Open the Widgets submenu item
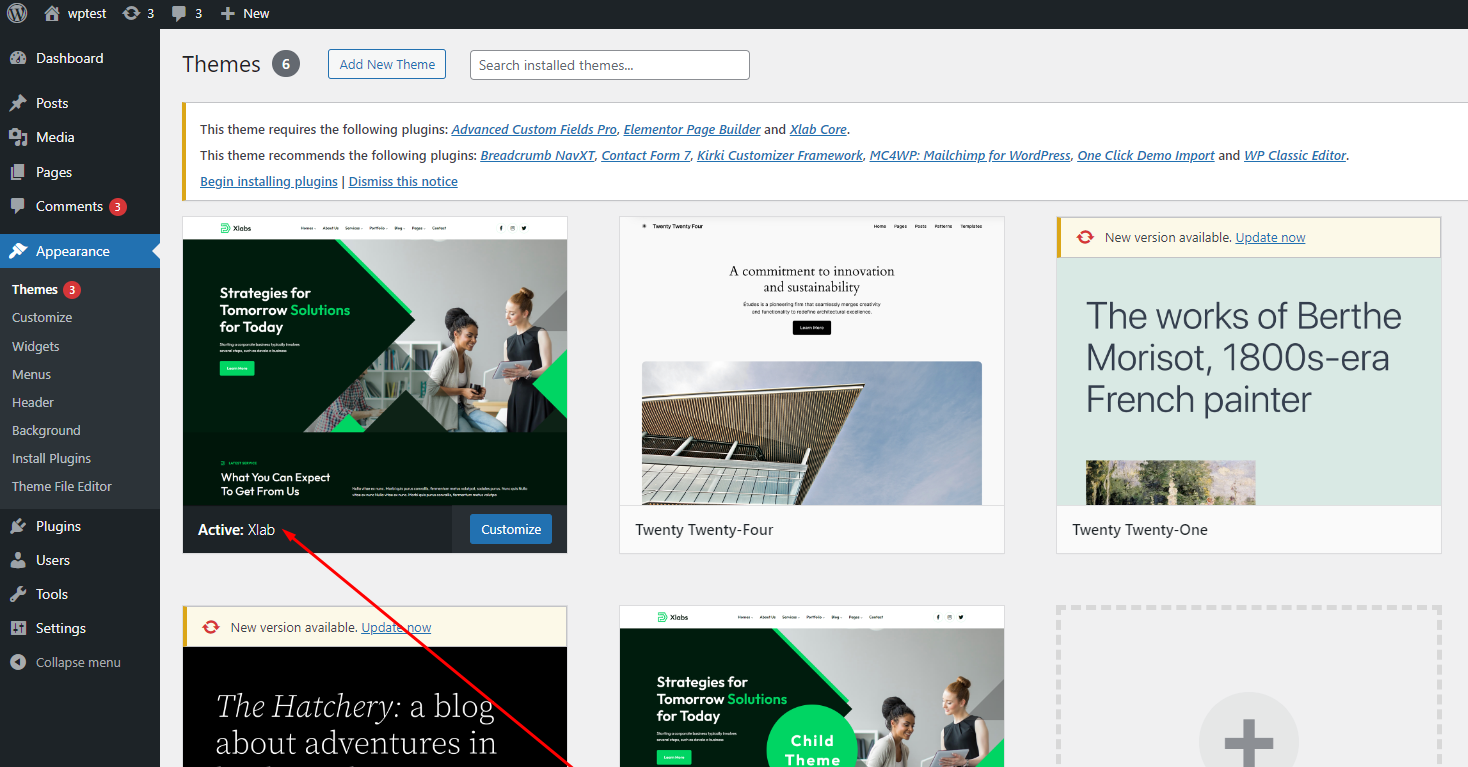 tap(36, 346)
